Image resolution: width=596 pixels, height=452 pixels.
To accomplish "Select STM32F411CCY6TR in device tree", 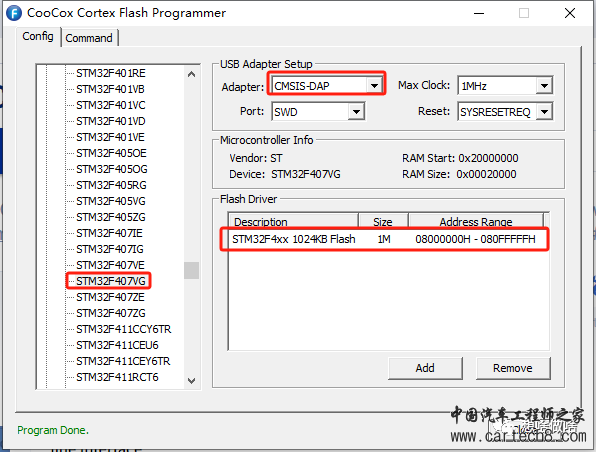I will tap(124, 329).
